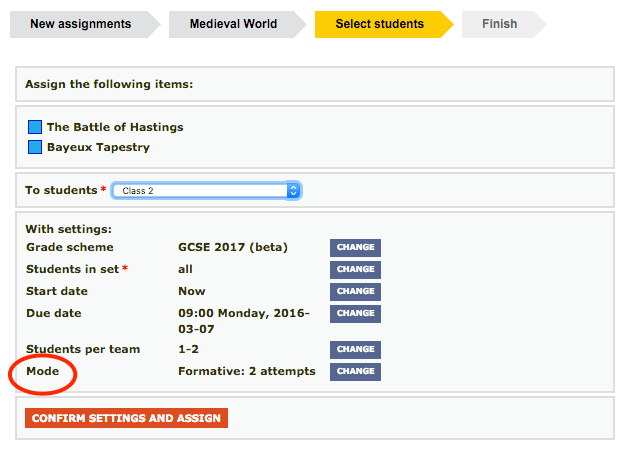
Task: Change the Start date setting
Action: coord(355,292)
